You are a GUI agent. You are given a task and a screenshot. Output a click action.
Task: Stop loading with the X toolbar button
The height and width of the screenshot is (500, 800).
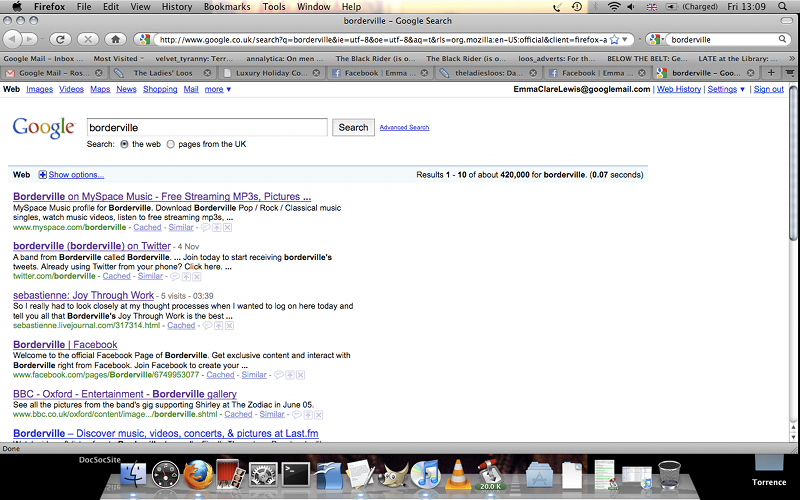(x=88, y=39)
